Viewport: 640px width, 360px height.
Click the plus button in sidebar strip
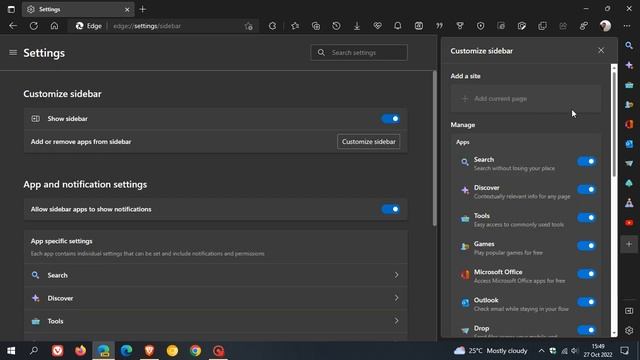(x=629, y=244)
